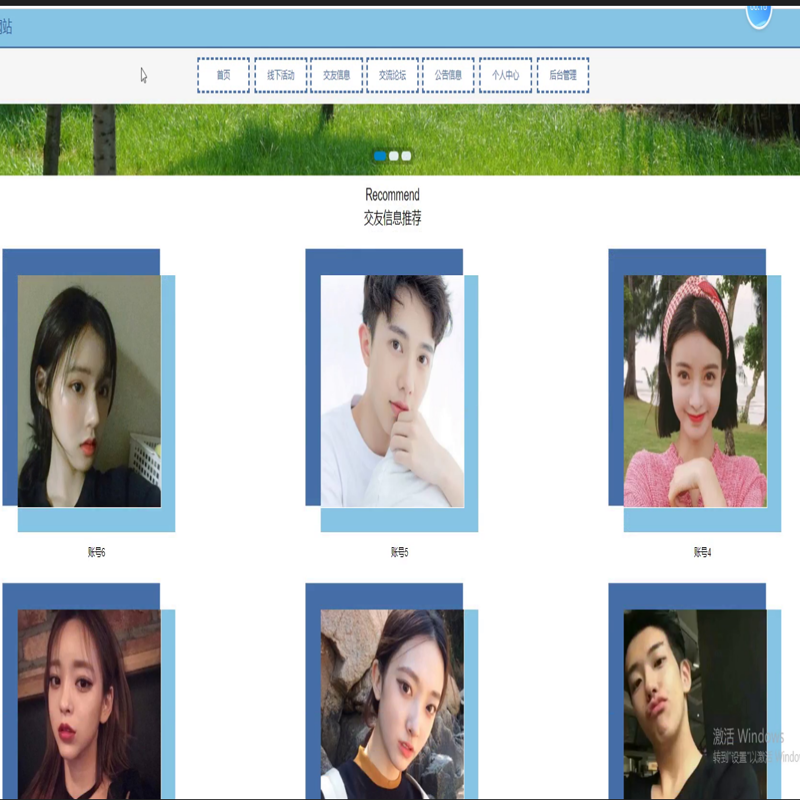
Task: Jump to the last carousel indicator dot
Action: pos(406,156)
